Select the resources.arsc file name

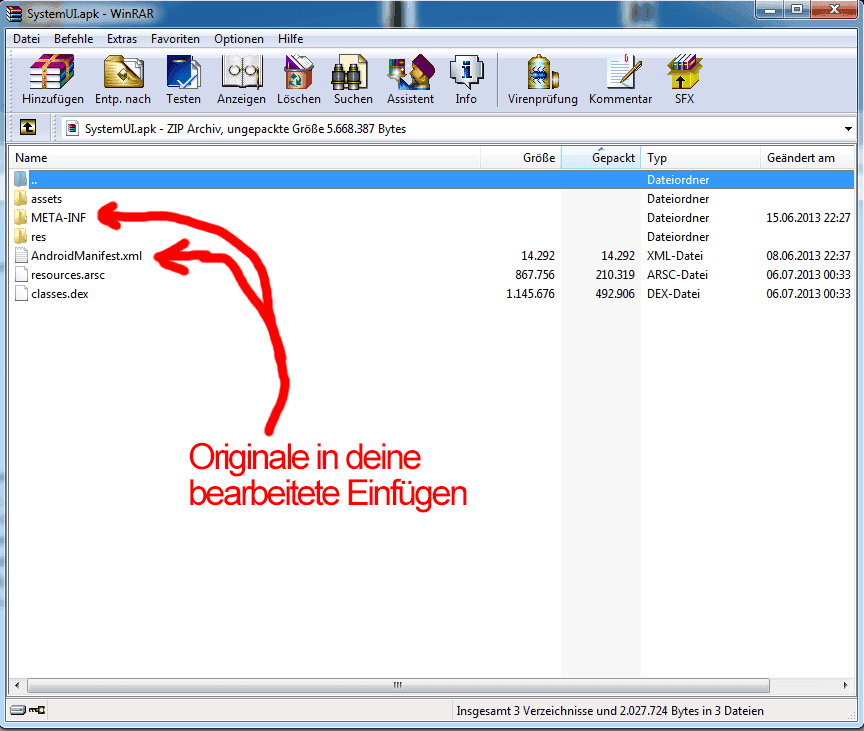tap(68, 275)
